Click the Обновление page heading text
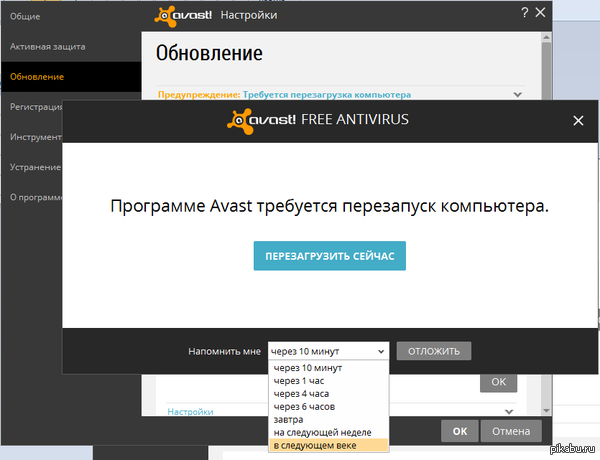The image size is (600, 460). pyautogui.click(x=209, y=53)
